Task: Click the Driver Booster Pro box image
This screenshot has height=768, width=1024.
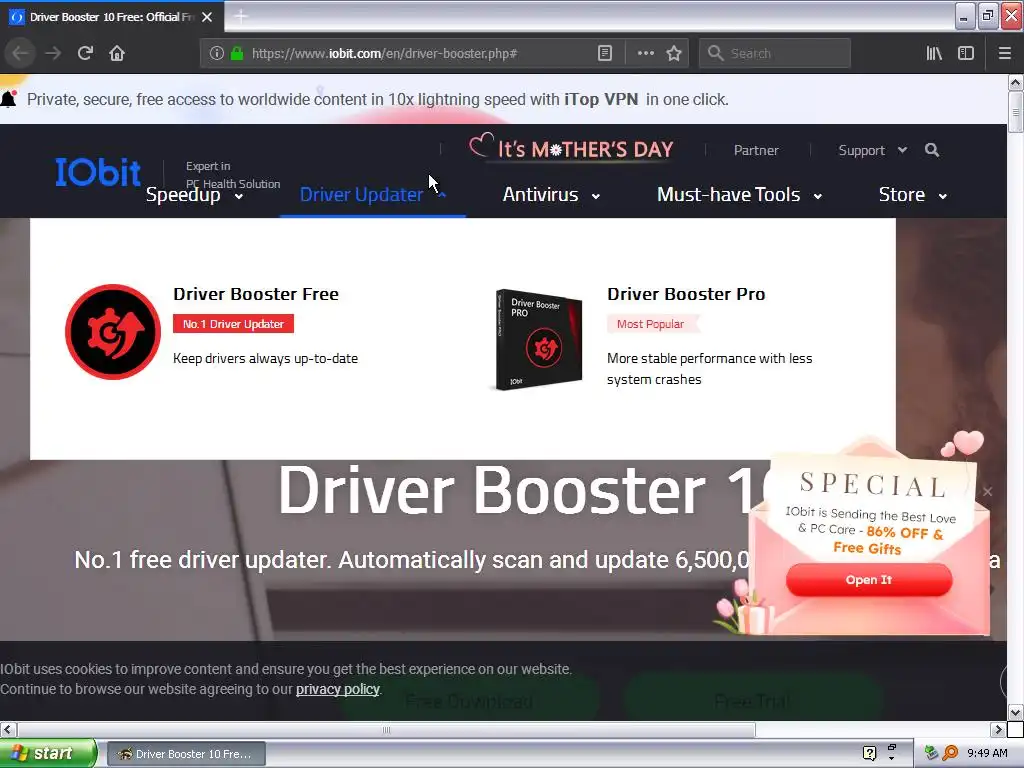Action: 538,340
